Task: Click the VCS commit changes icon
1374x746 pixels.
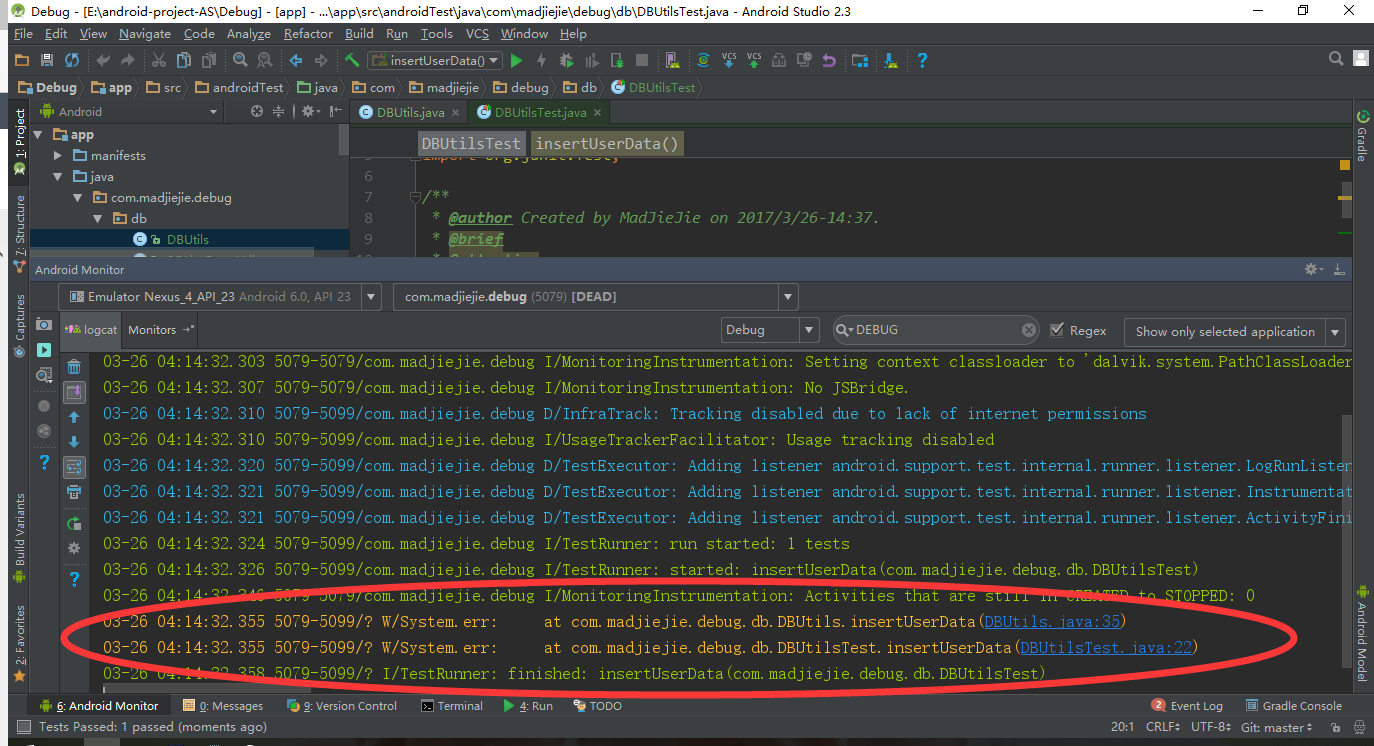Action: click(754, 60)
